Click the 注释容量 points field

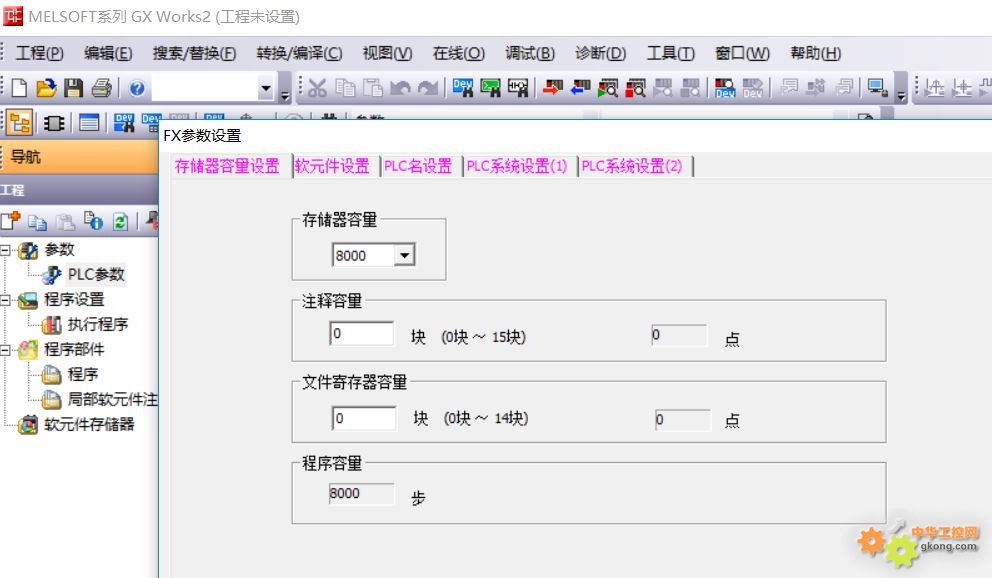click(x=679, y=335)
